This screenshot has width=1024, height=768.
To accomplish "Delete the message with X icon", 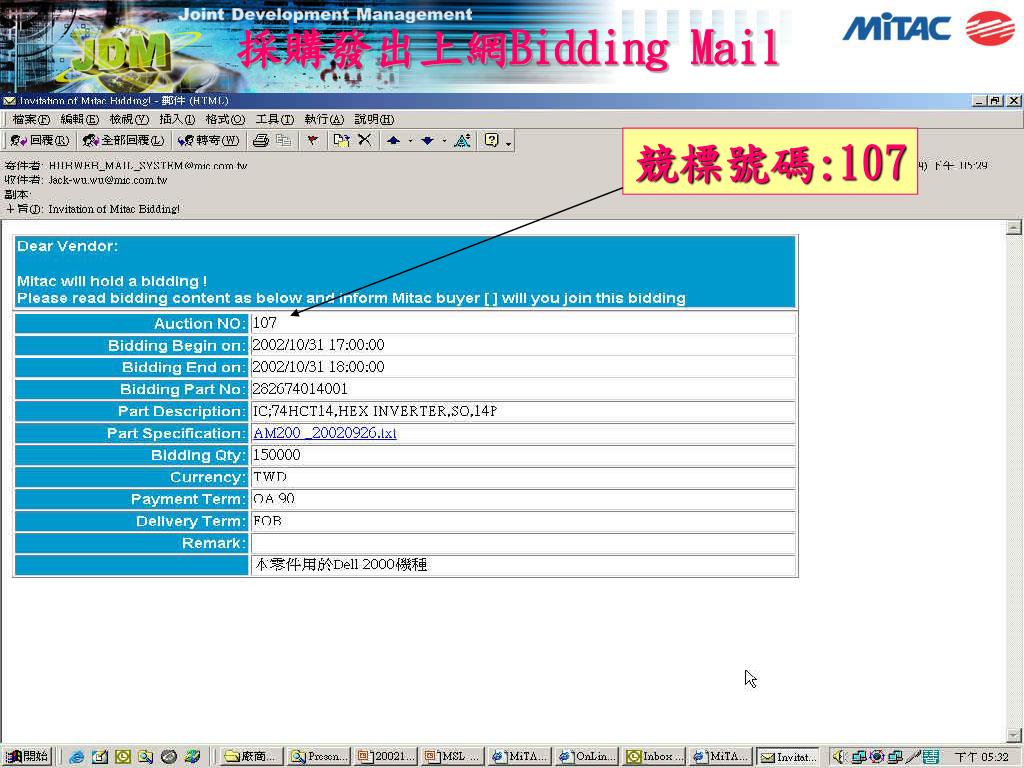I will [364, 140].
